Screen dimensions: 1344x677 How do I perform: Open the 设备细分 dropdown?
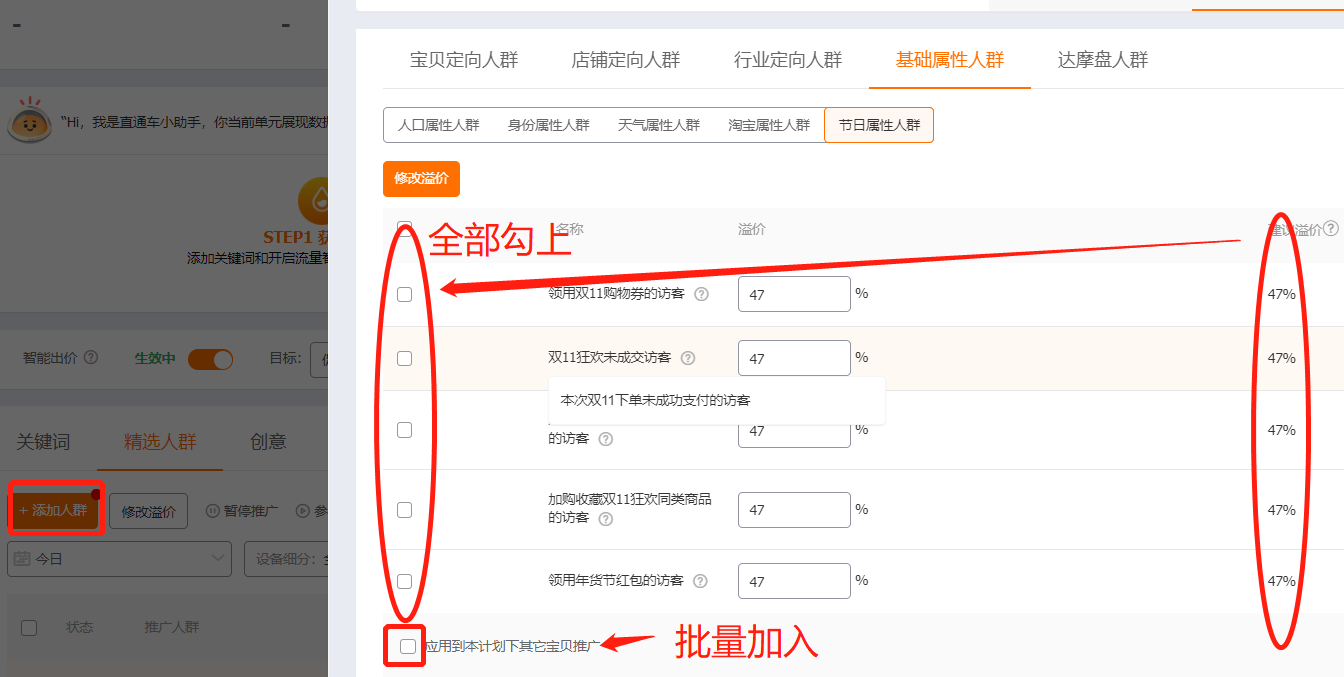(x=286, y=559)
